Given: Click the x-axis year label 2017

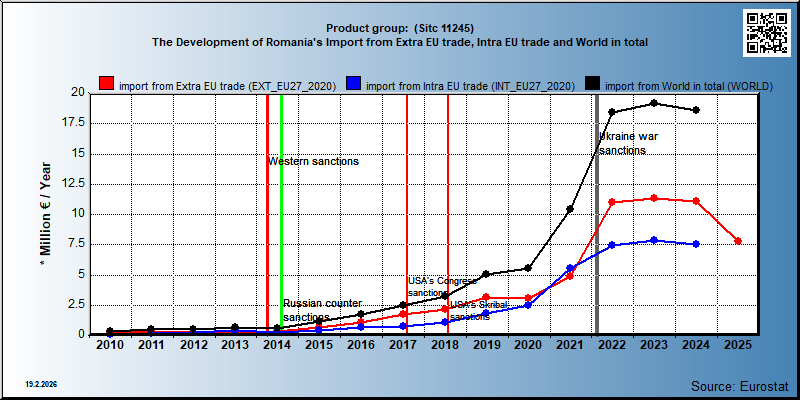Looking at the screenshot, I should 403,345.
